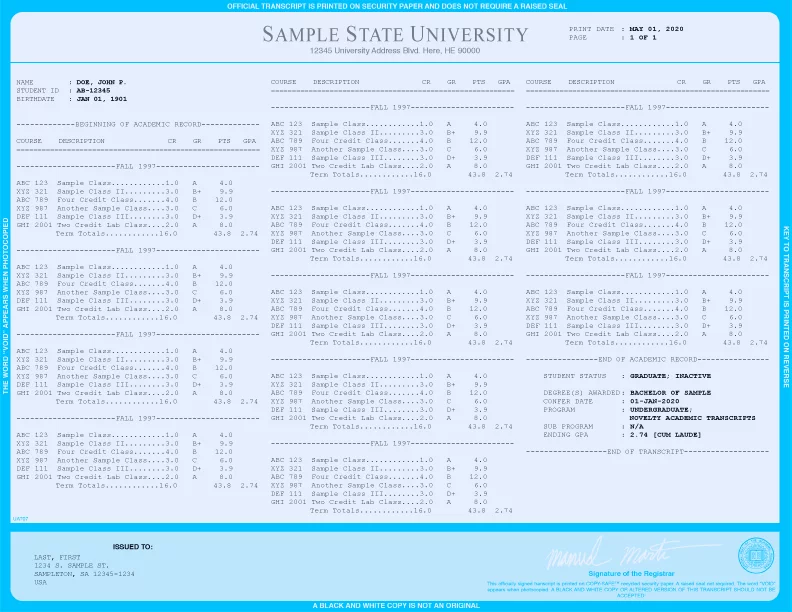Click the top official transcript security banner
This screenshot has width=792, height=612.
tap(396, 6)
